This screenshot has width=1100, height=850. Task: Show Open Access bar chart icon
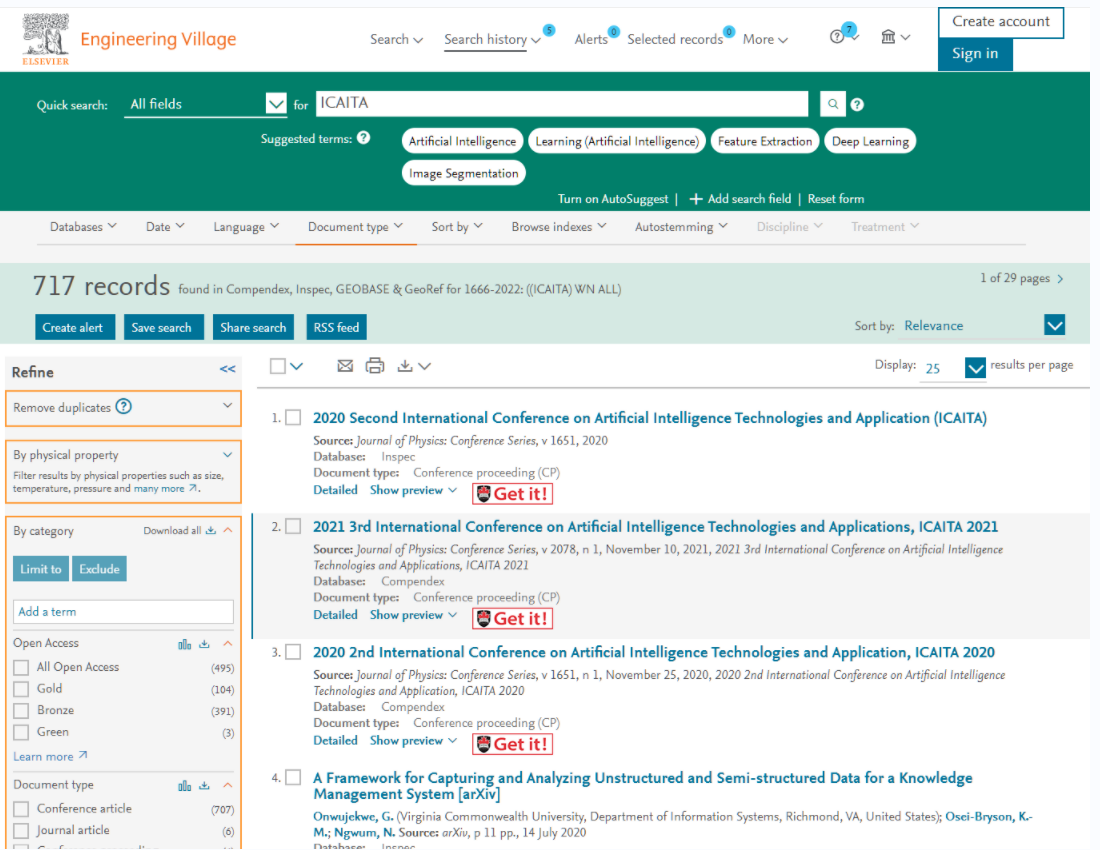pos(185,644)
